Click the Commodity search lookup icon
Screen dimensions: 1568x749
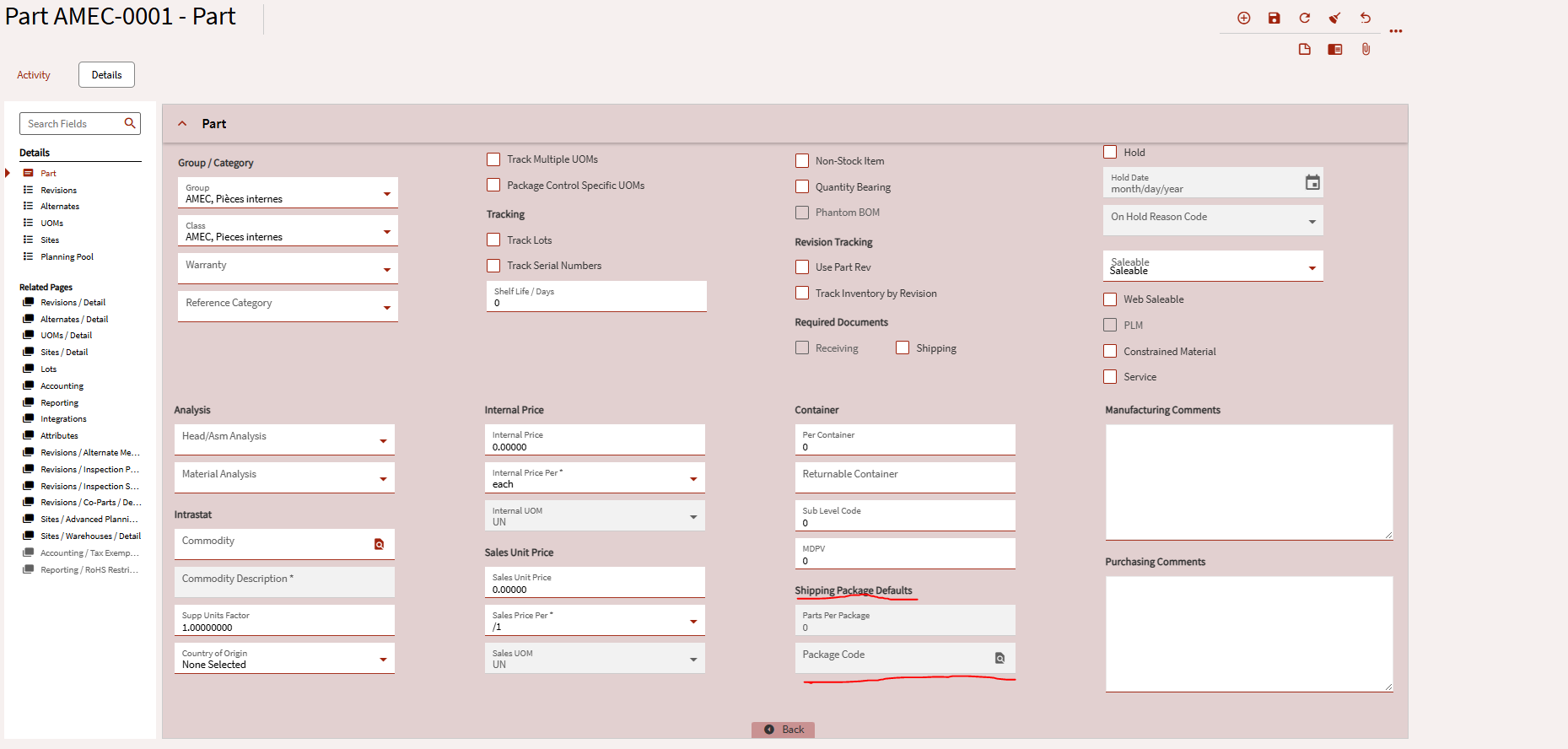tap(379, 544)
